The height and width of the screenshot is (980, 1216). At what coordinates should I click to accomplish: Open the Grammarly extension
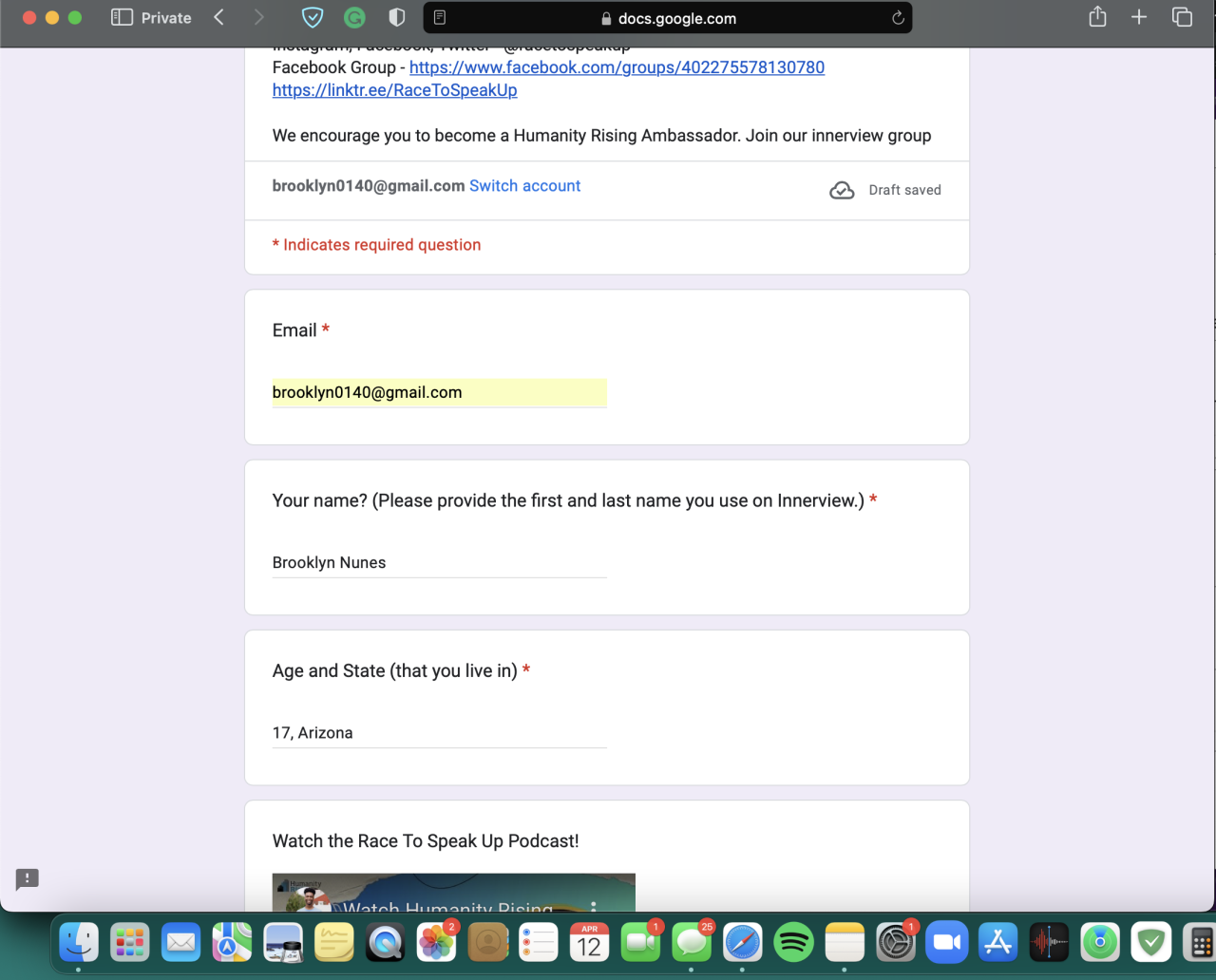click(354, 17)
